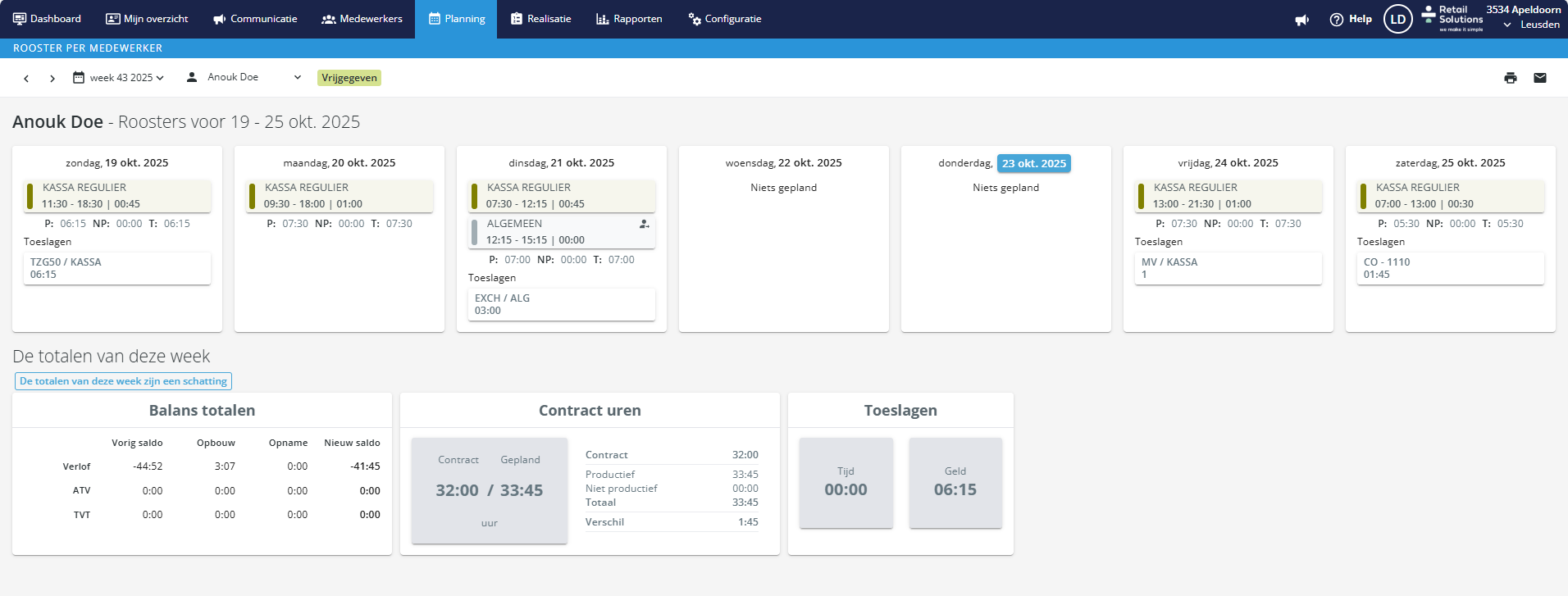The width and height of the screenshot is (1568, 596).
Task: Click the LD user avatar
Action: tap(1397, 19)
